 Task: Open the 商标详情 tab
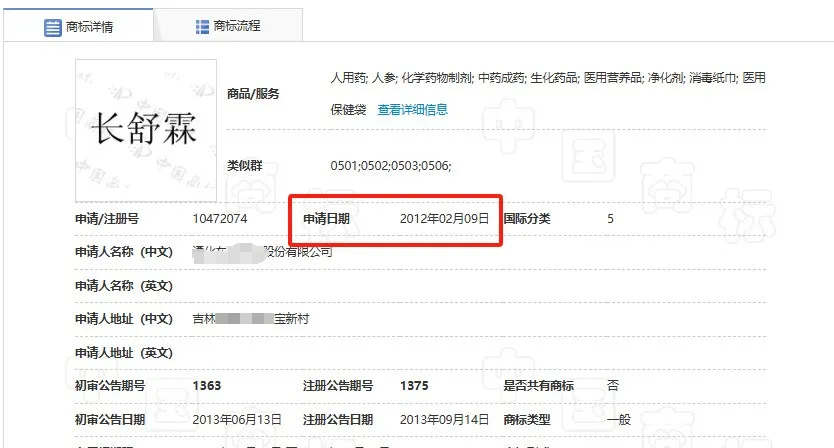[x=78, y=26]
